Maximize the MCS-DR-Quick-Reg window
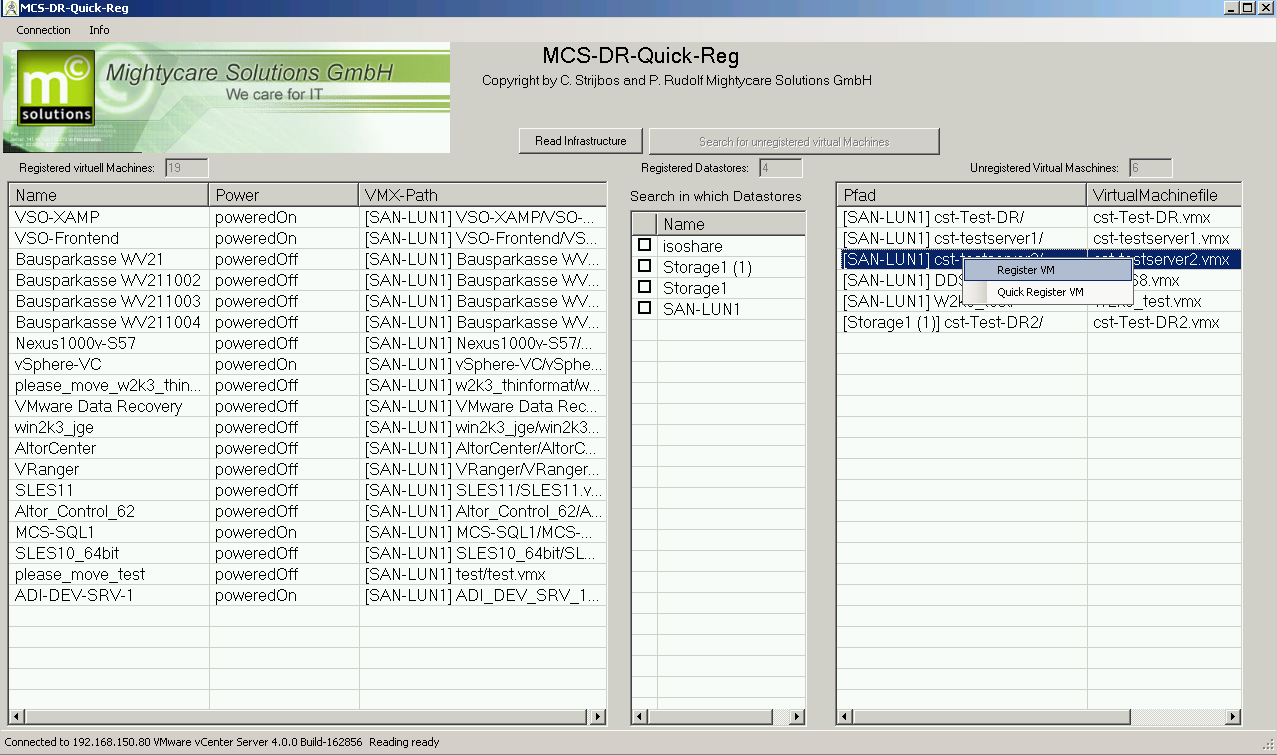Viewport: 1277px width, 755px height. (1246, 8)
